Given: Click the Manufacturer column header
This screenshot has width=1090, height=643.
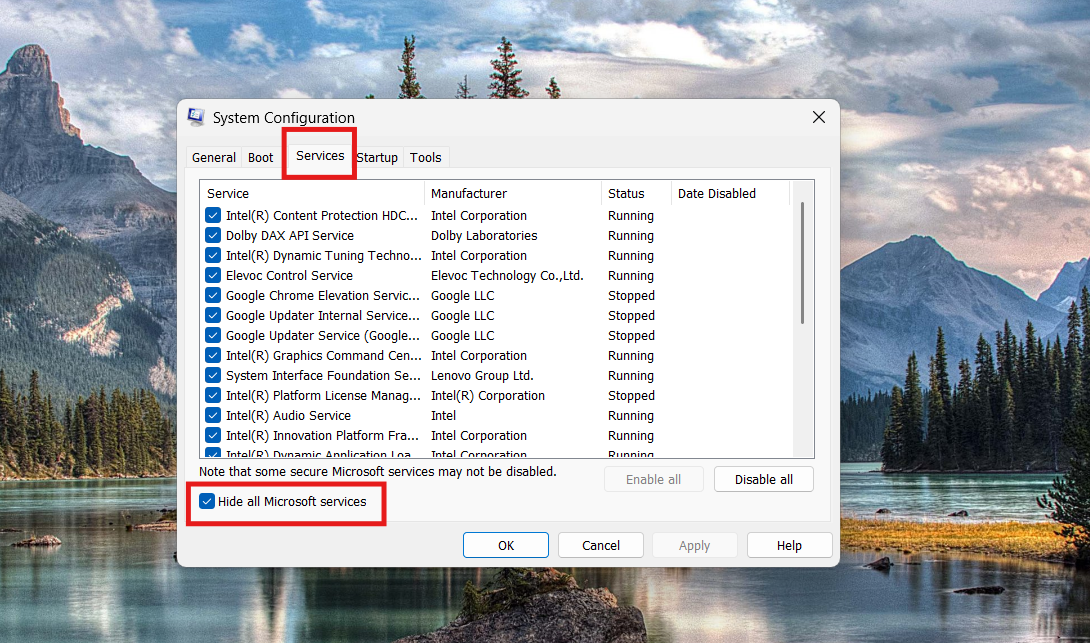Looking at the screenshot, I should pos(470,193).
